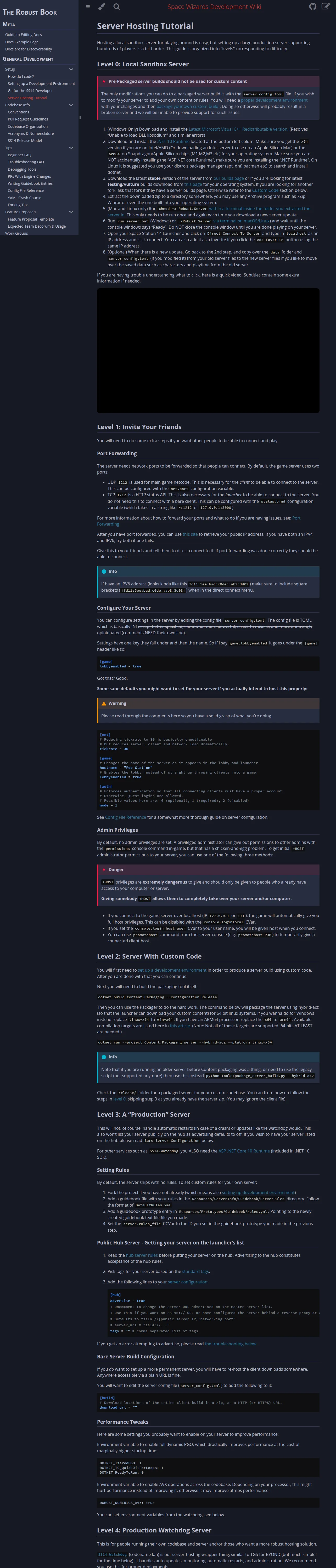Open the search magnifier icon
This screenshot has width=336, height=1568.
116,7
